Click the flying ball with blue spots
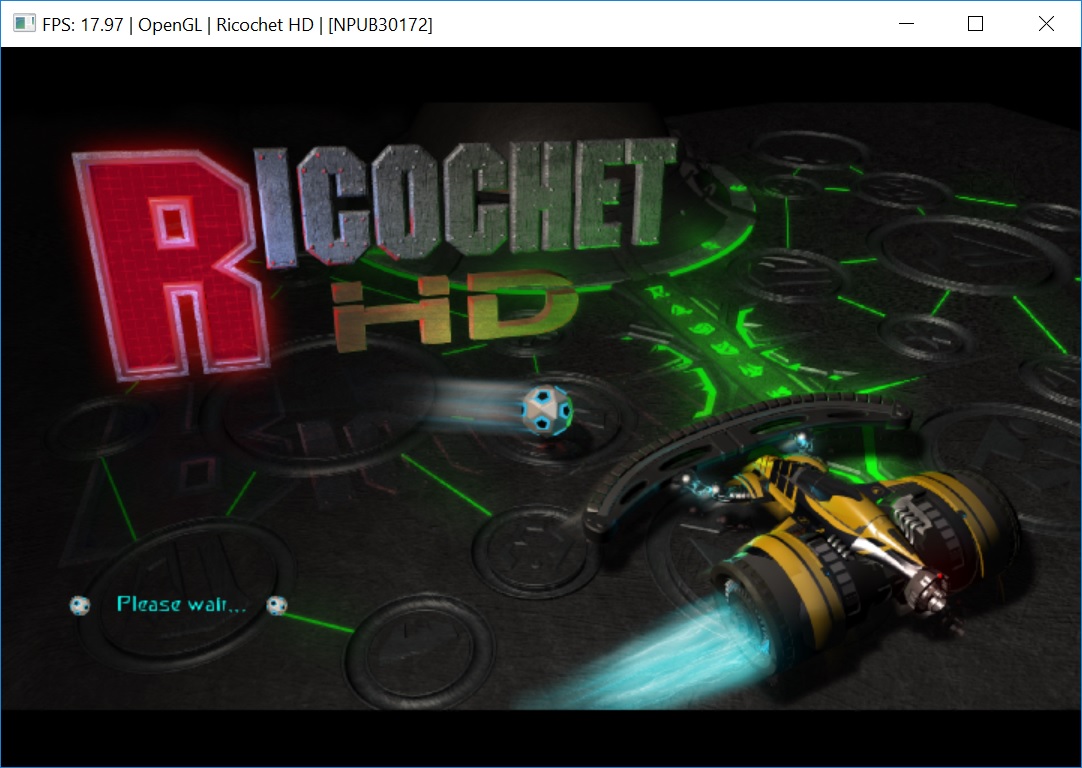The image size is (1082, 768). pyautogui.click(x=546, y=409)
